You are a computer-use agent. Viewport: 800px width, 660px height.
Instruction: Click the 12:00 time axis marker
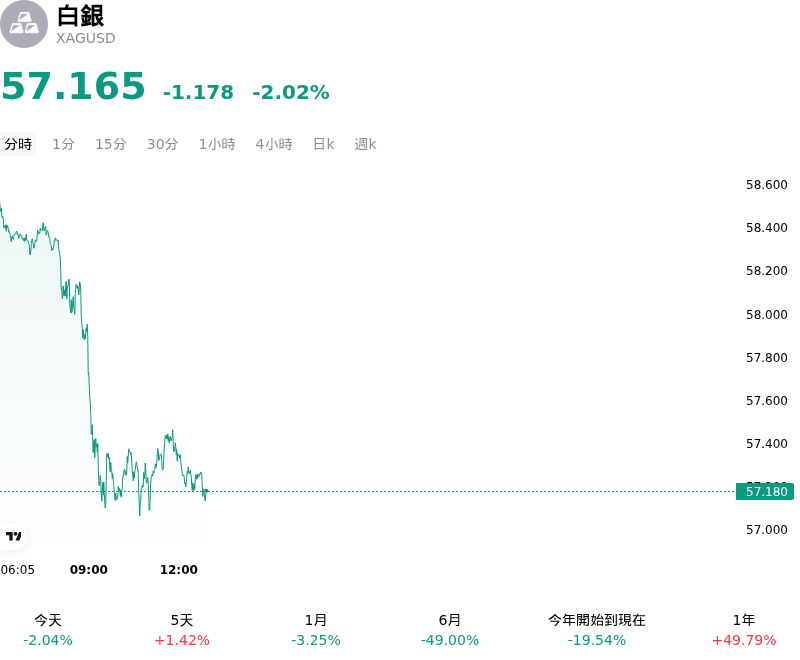179,570
